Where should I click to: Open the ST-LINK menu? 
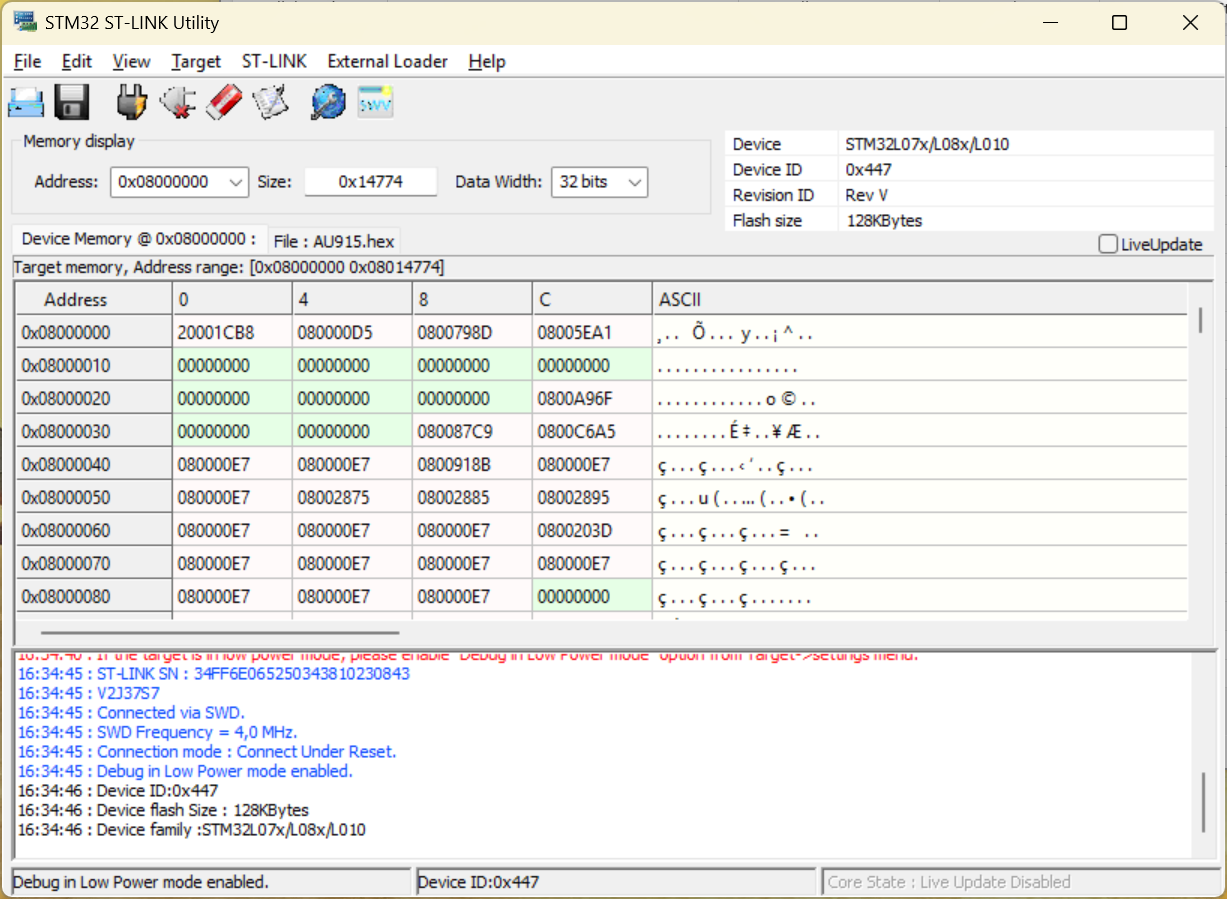274,61
